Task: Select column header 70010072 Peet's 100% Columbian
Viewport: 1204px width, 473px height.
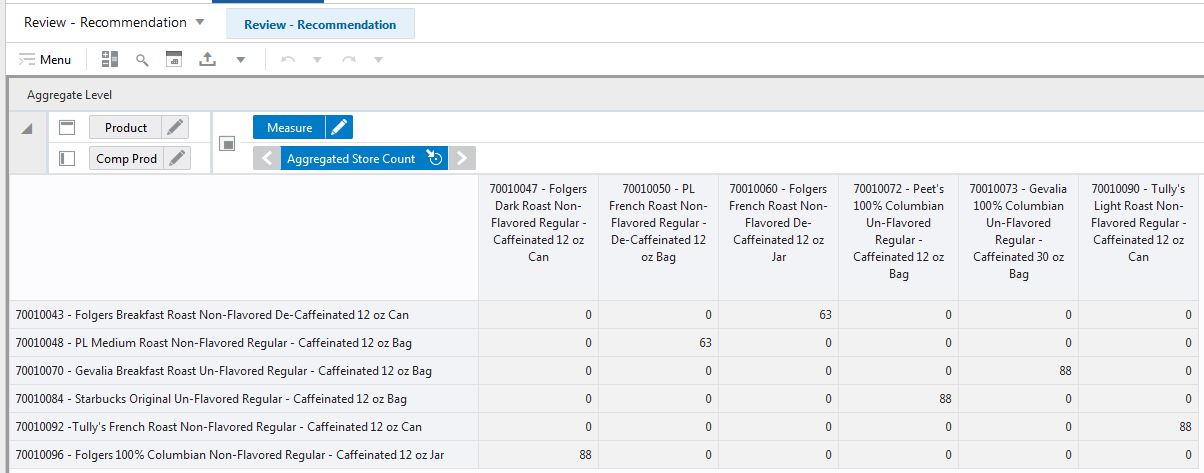Action: point(898,238)
